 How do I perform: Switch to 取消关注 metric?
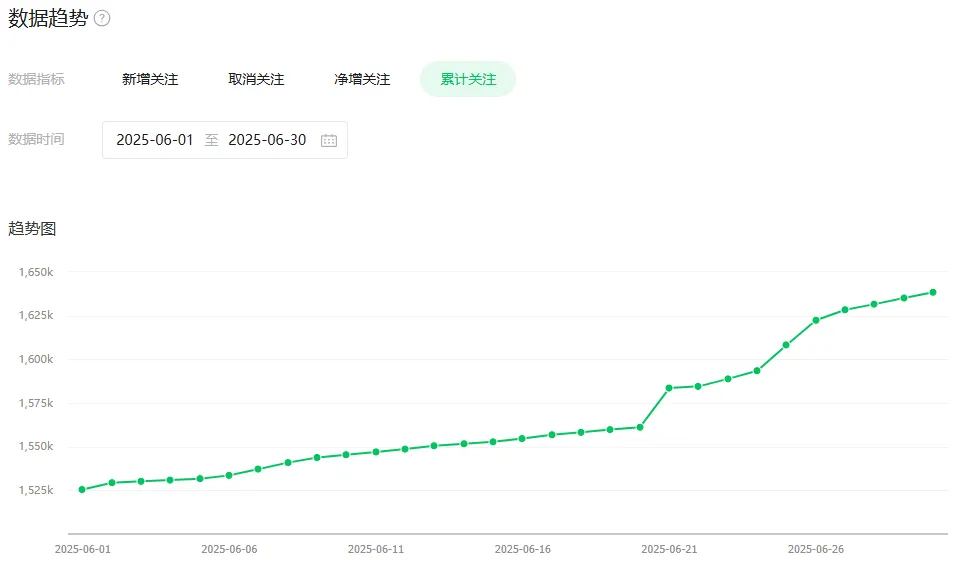click(x=256, y=79)
